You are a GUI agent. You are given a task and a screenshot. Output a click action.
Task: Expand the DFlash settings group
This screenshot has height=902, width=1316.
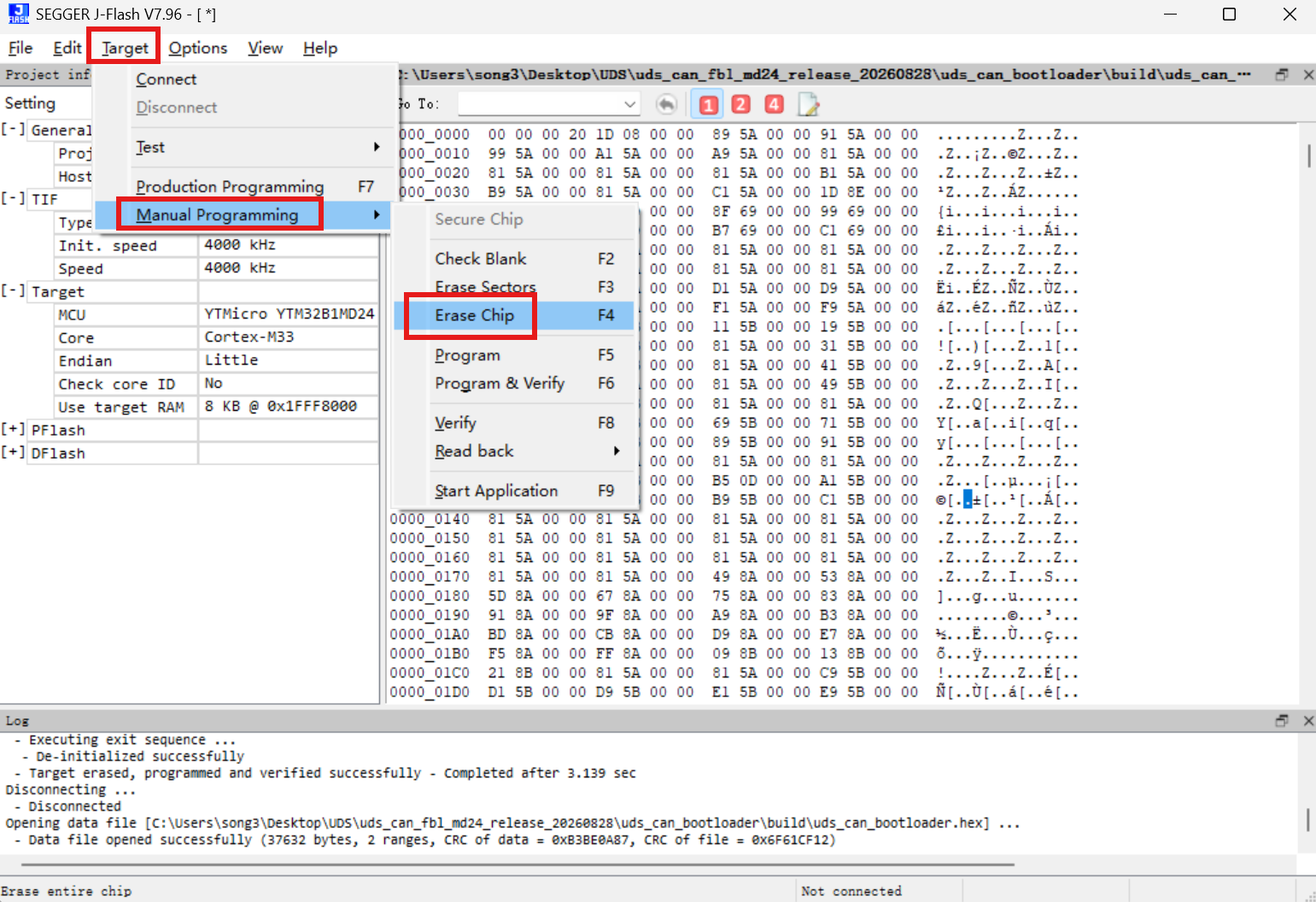13,453
